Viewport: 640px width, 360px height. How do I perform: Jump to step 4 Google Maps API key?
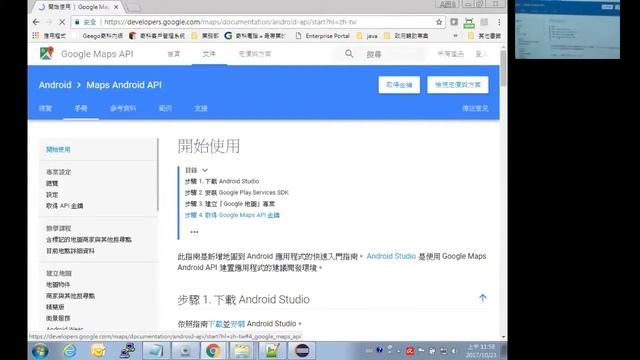coord(232,215)
